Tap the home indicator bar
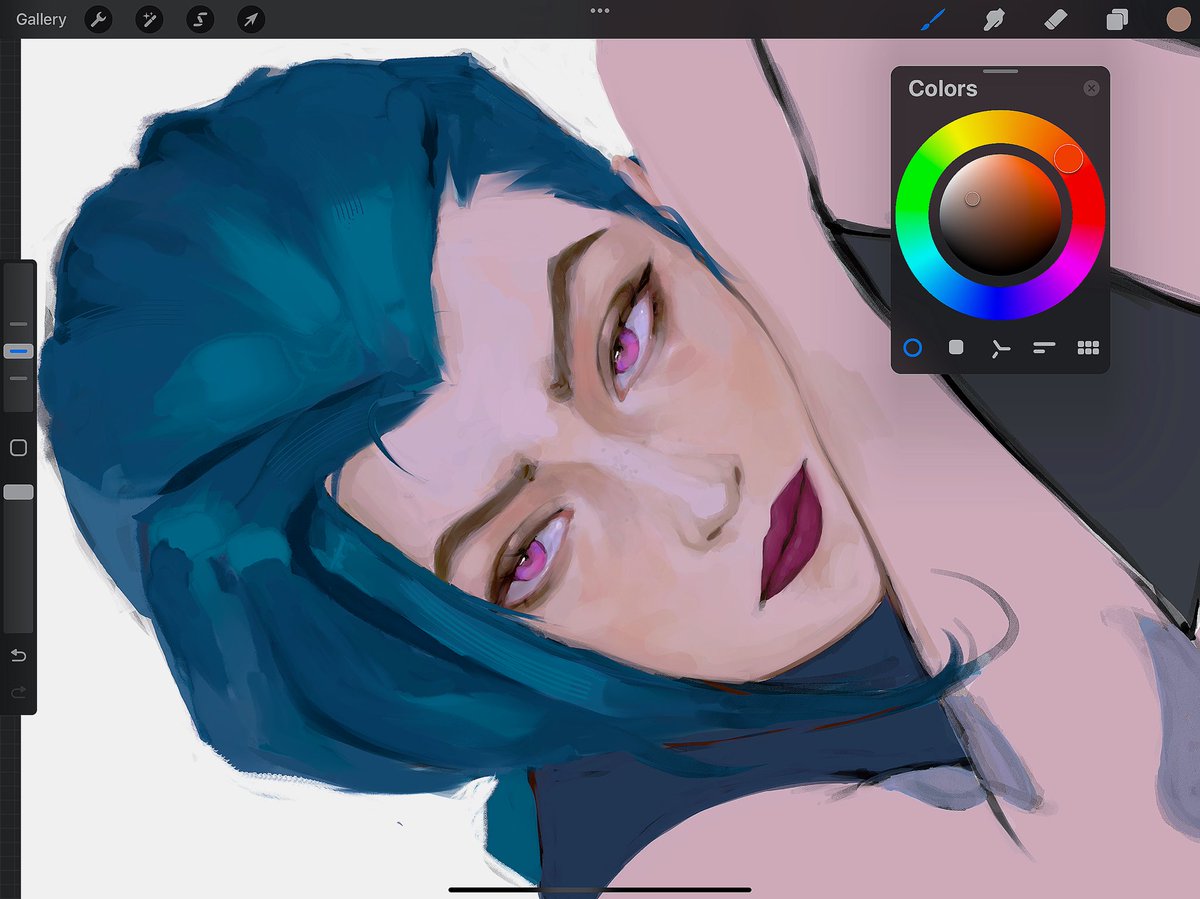 point(600,889)
